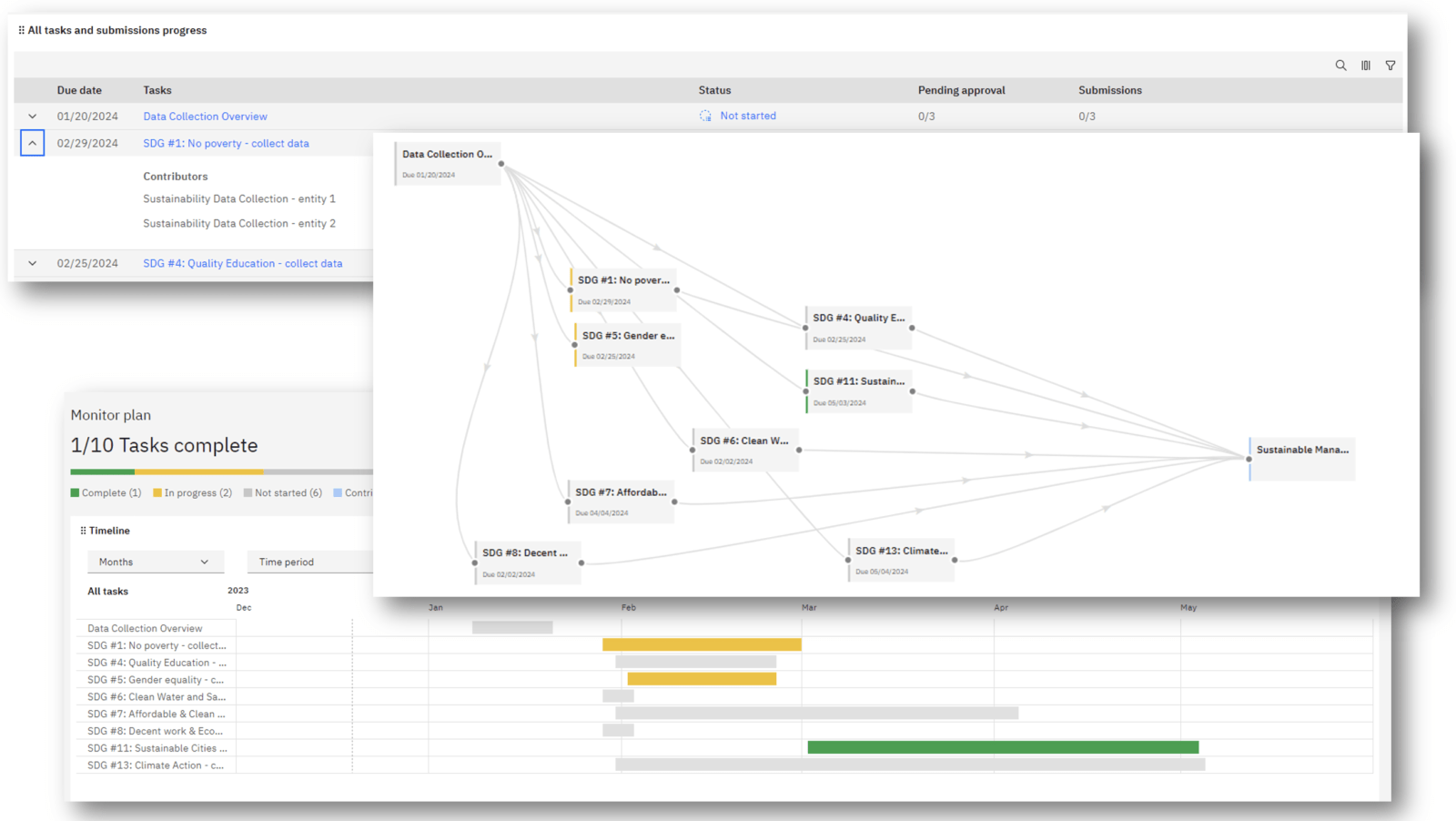Screen dimensions: 1456x821
Task: Select timeline row SDG #5: Gender equality
Action: click(x=156, y=680)
